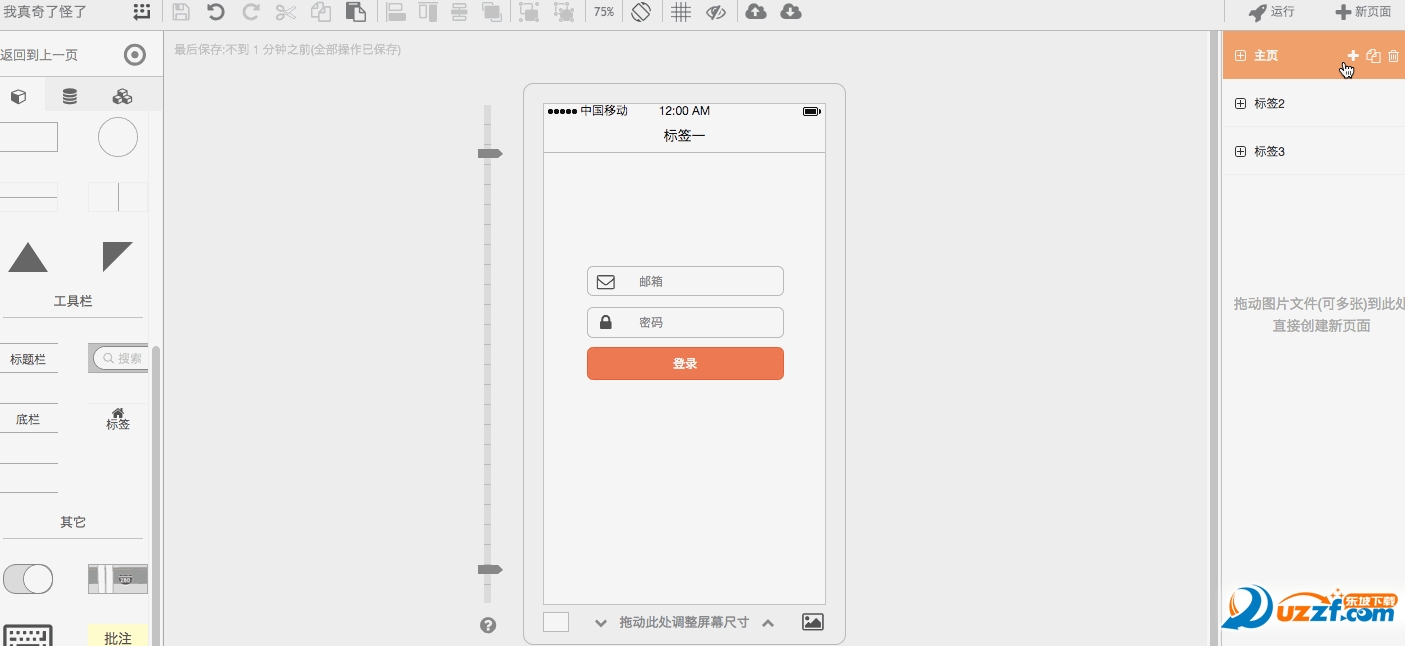Click the ungroup elements icon
Viewport: 1405px width, 646px height.
pyautogui.click(x=564, y=12)
